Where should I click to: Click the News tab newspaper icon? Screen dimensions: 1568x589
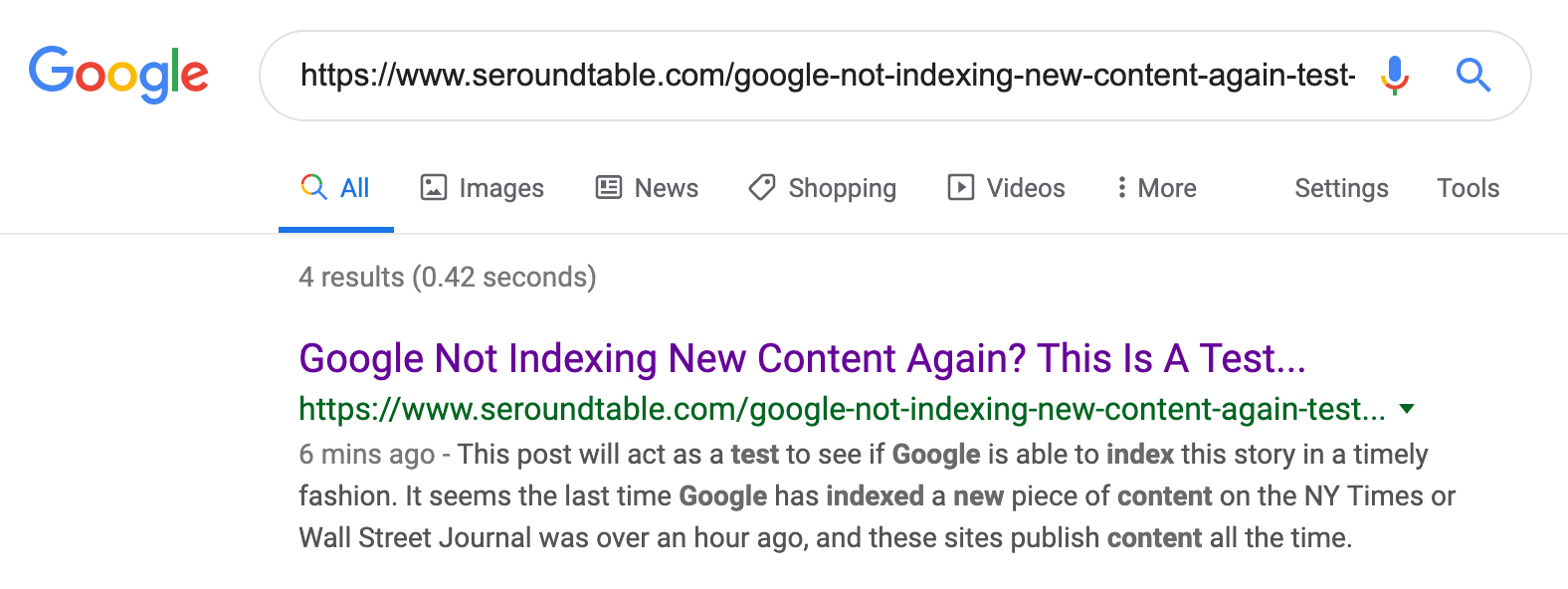click(608, 187)
